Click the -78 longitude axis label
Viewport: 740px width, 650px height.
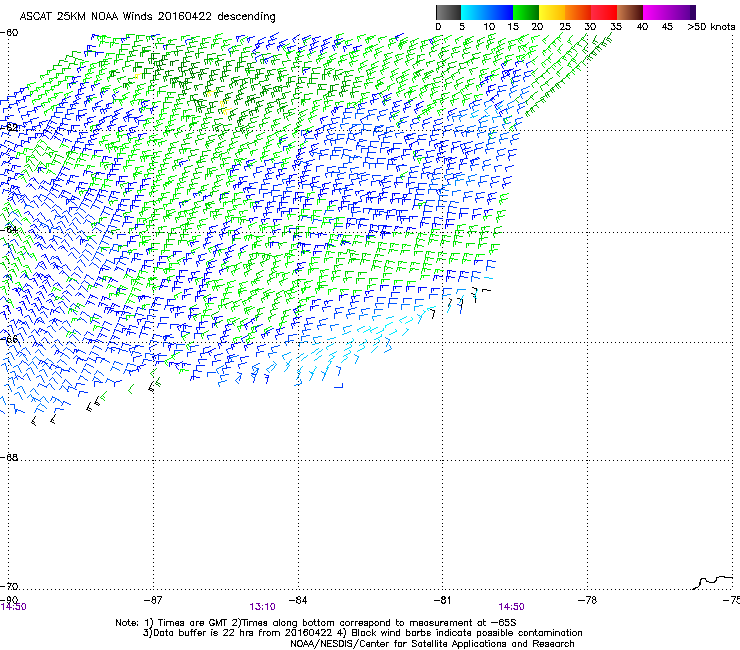tap(587, 600)
